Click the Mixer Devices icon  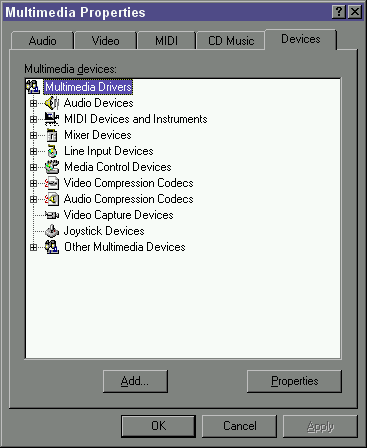coord(52,135)
